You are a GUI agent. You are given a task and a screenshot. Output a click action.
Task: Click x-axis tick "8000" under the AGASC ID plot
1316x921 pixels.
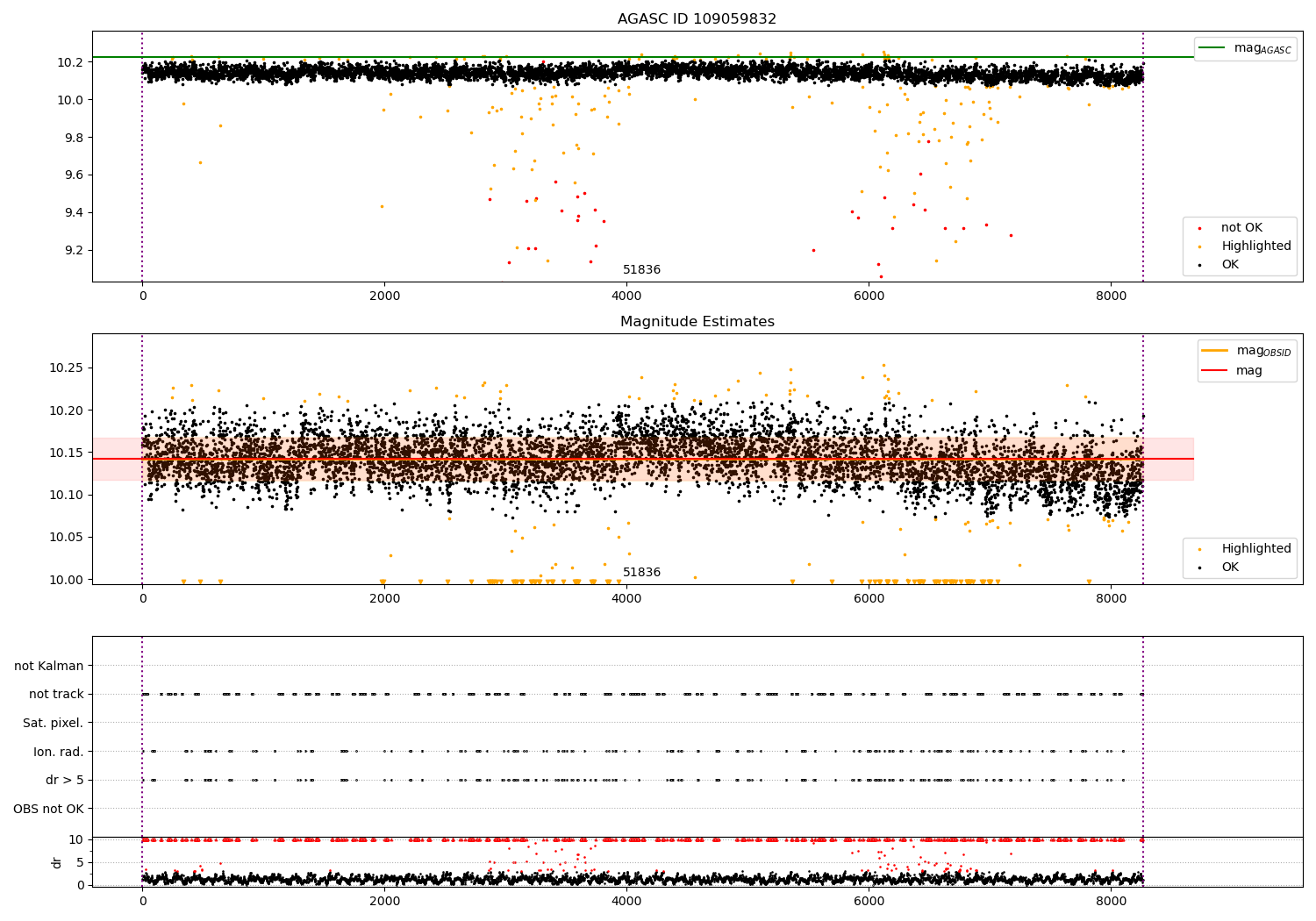1111,296
